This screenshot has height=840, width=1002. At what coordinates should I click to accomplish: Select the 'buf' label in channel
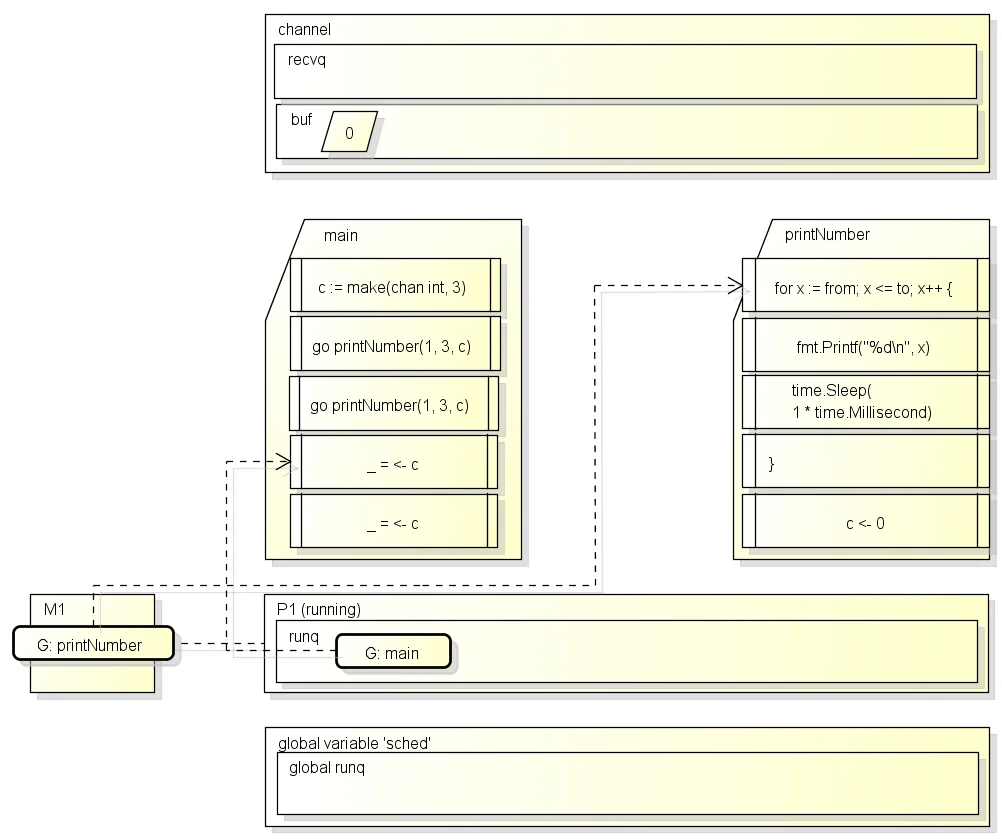pos(301,120)
